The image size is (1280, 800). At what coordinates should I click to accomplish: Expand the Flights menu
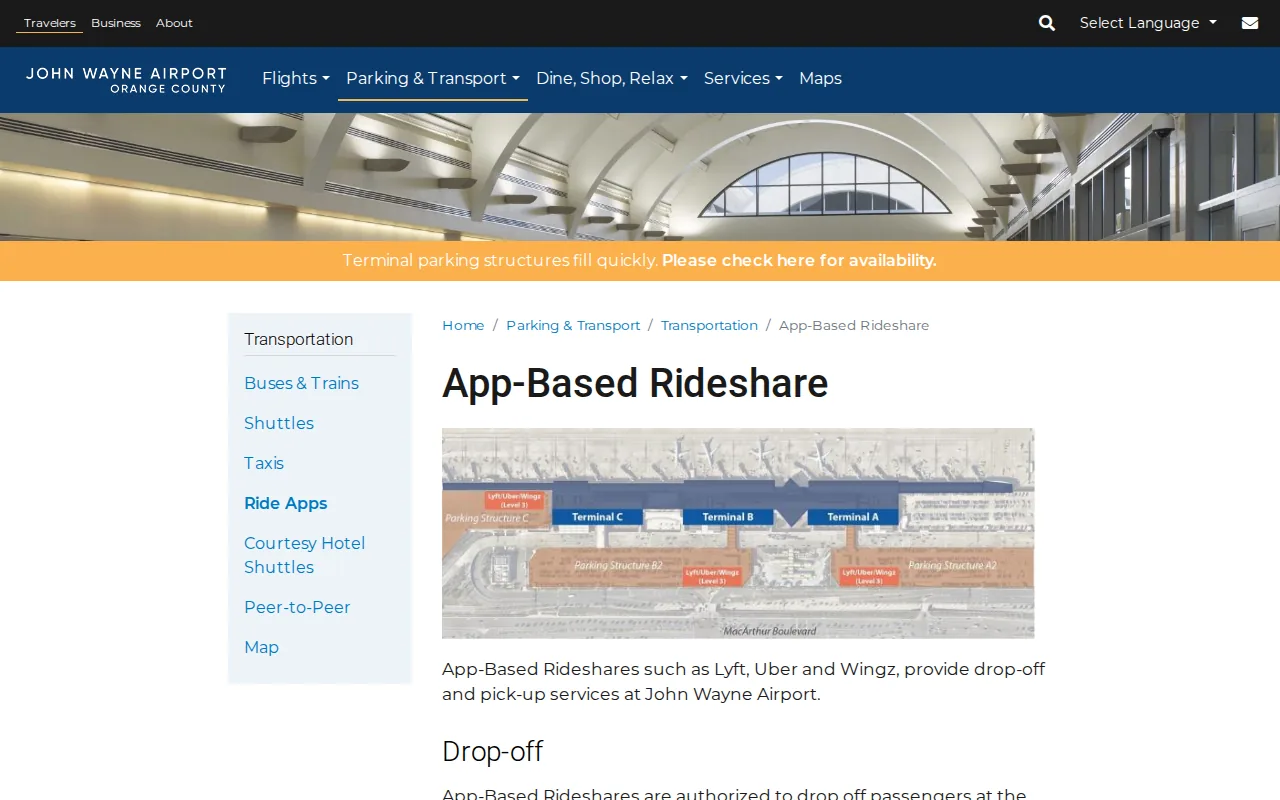(296, 78)
